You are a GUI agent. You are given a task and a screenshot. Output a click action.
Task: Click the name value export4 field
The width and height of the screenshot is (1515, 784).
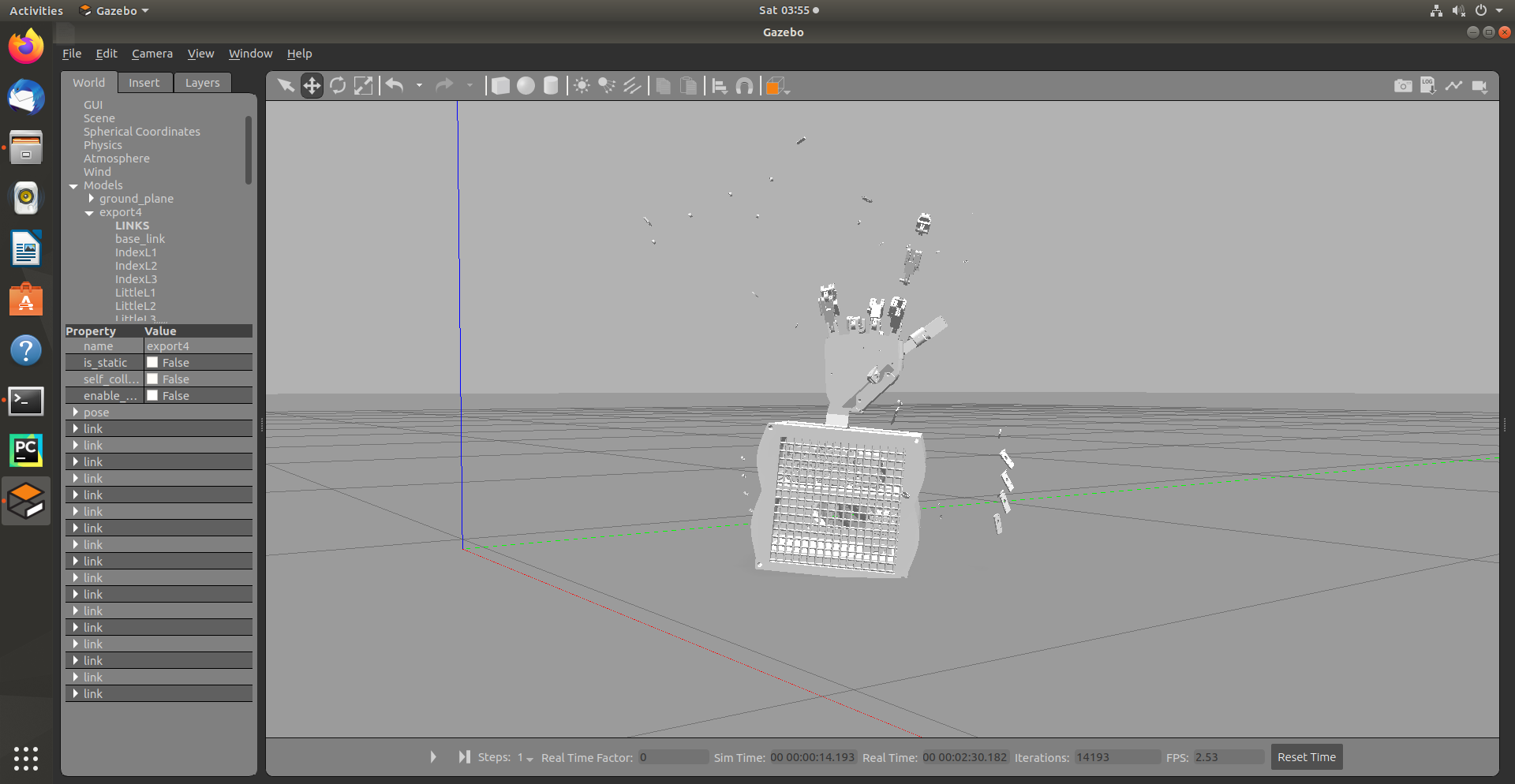(198, 346)
